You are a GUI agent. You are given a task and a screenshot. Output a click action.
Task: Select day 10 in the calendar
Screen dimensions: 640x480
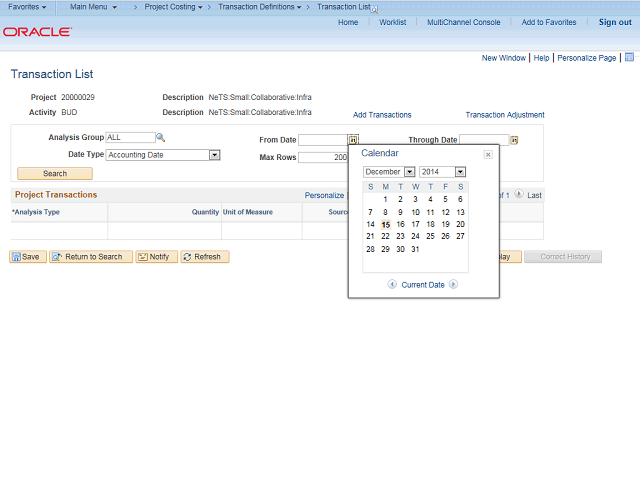[415, 212]
